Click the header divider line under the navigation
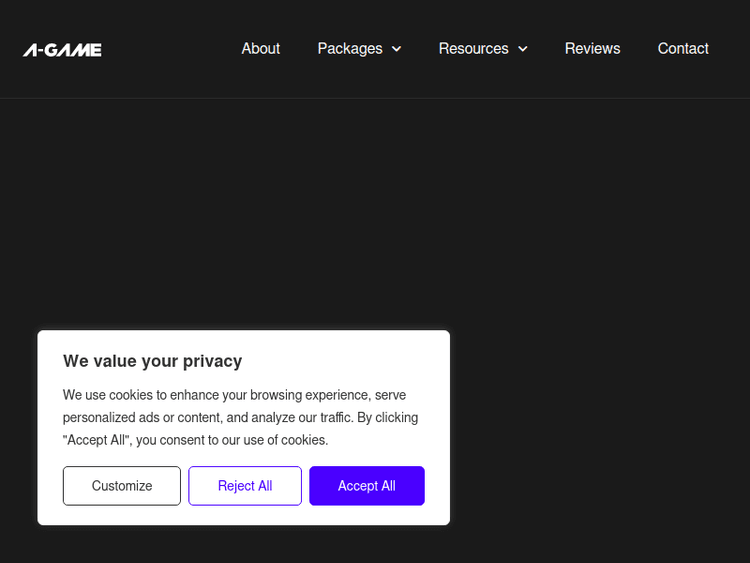This screenshot has width=750, height=563. (375, 98)
